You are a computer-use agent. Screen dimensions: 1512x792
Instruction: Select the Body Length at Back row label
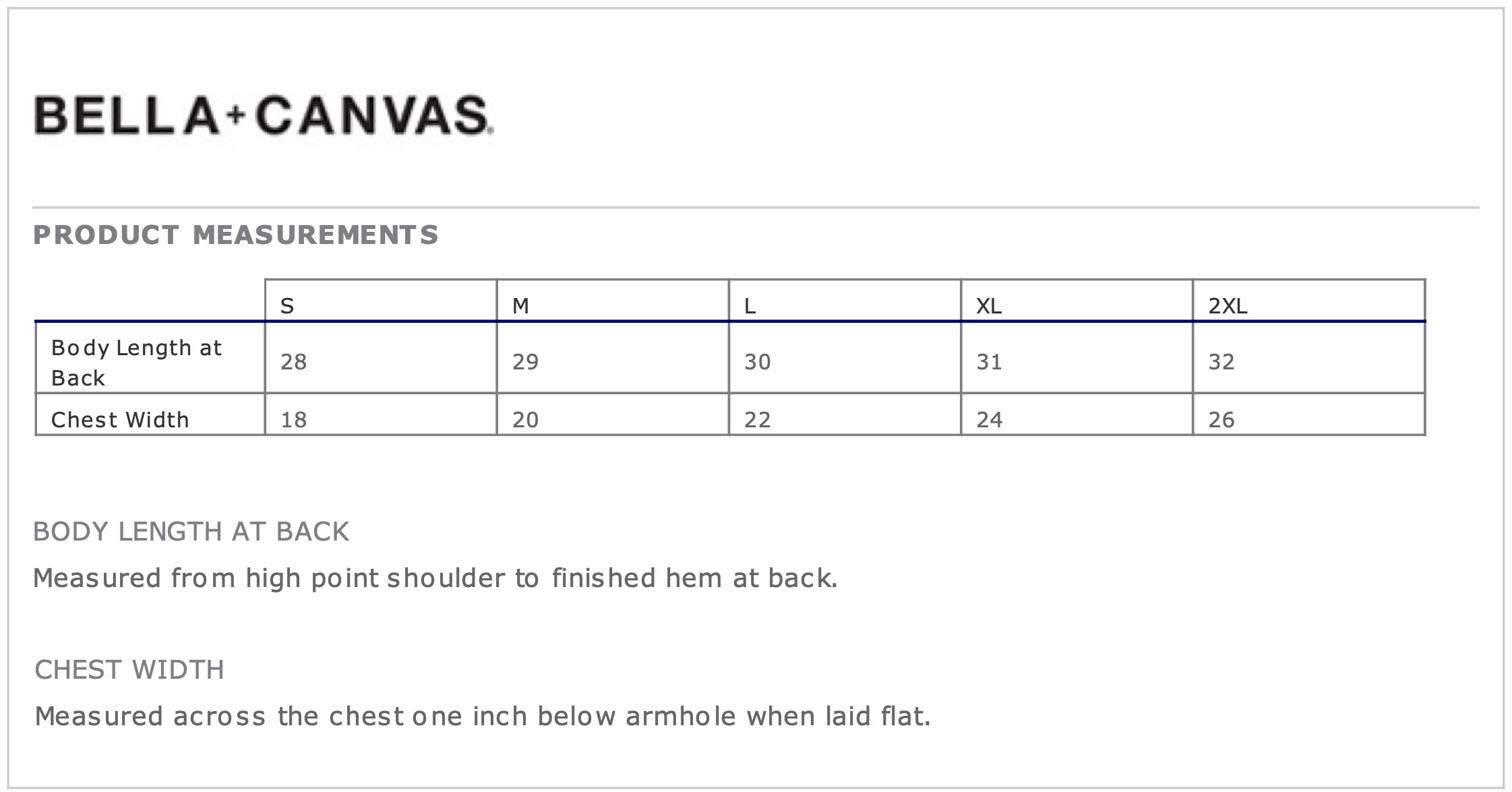(x=136, y=363)
